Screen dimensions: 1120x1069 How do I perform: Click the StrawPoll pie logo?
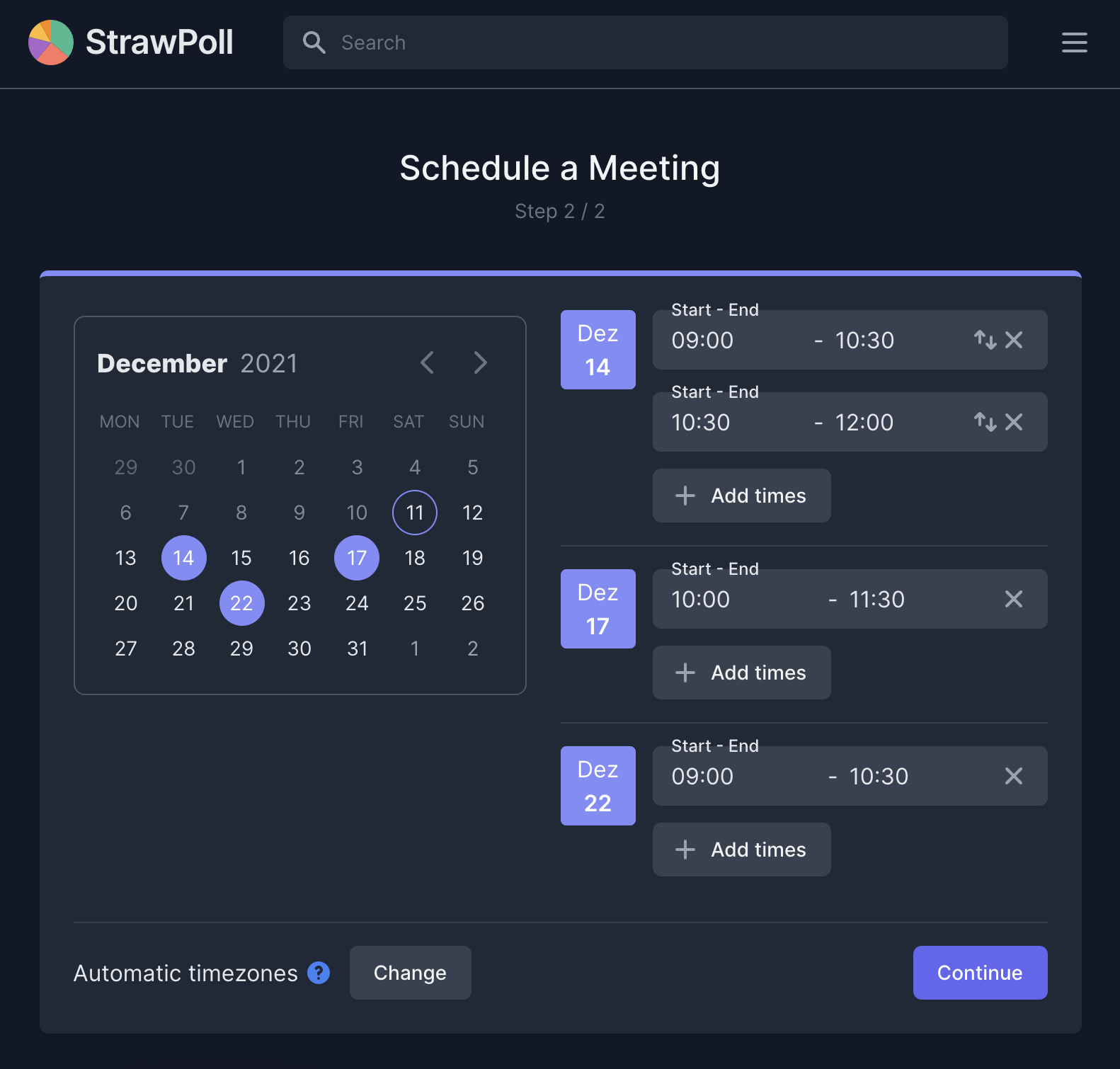(50, 42)
